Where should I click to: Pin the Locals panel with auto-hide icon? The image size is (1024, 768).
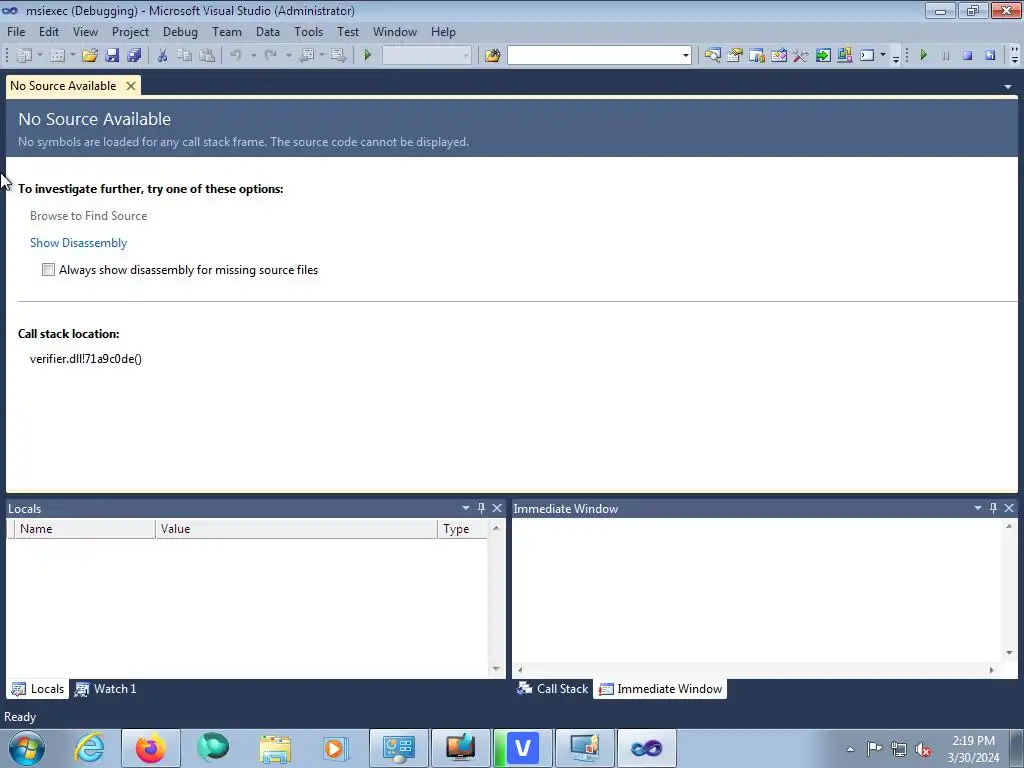tap(481, 508)
